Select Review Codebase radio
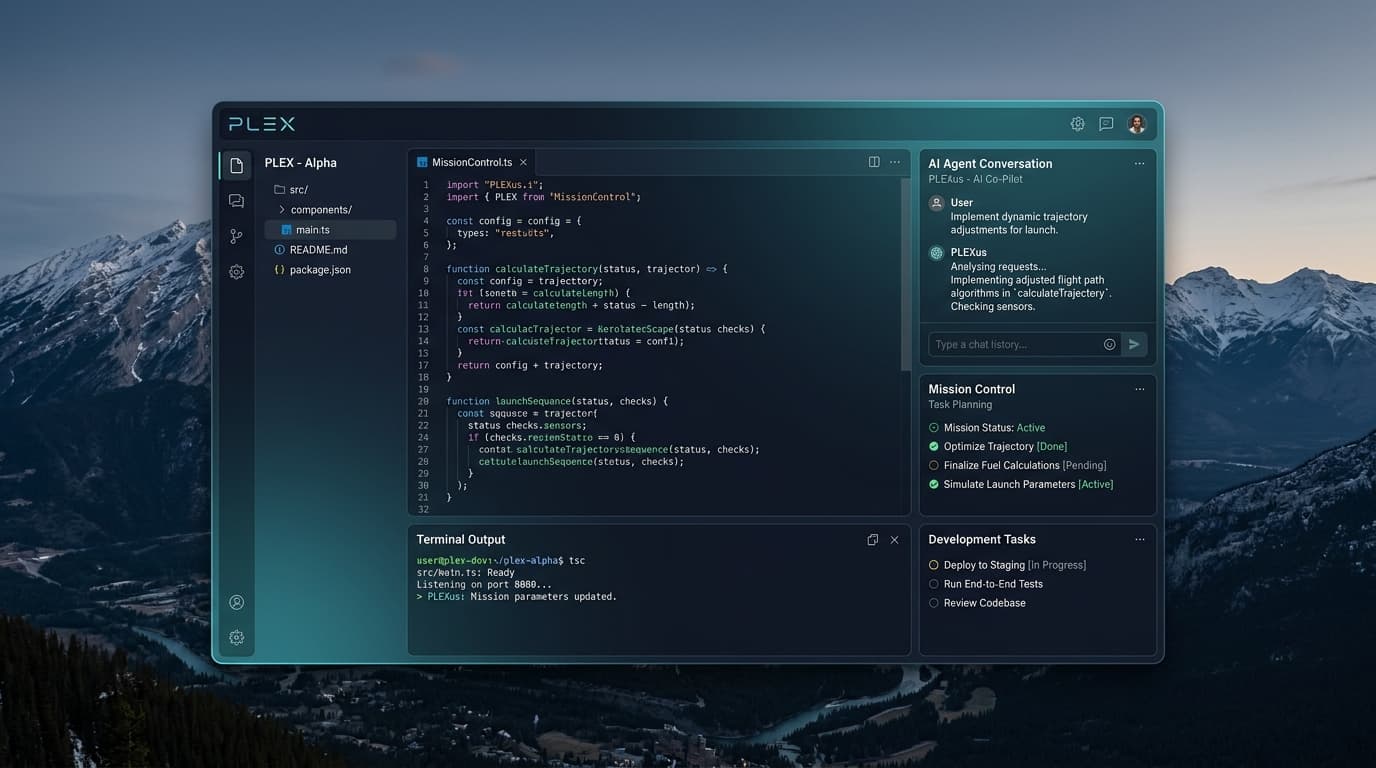The height and width of the screenshot is (768, 1376). [x=934, y=603]
